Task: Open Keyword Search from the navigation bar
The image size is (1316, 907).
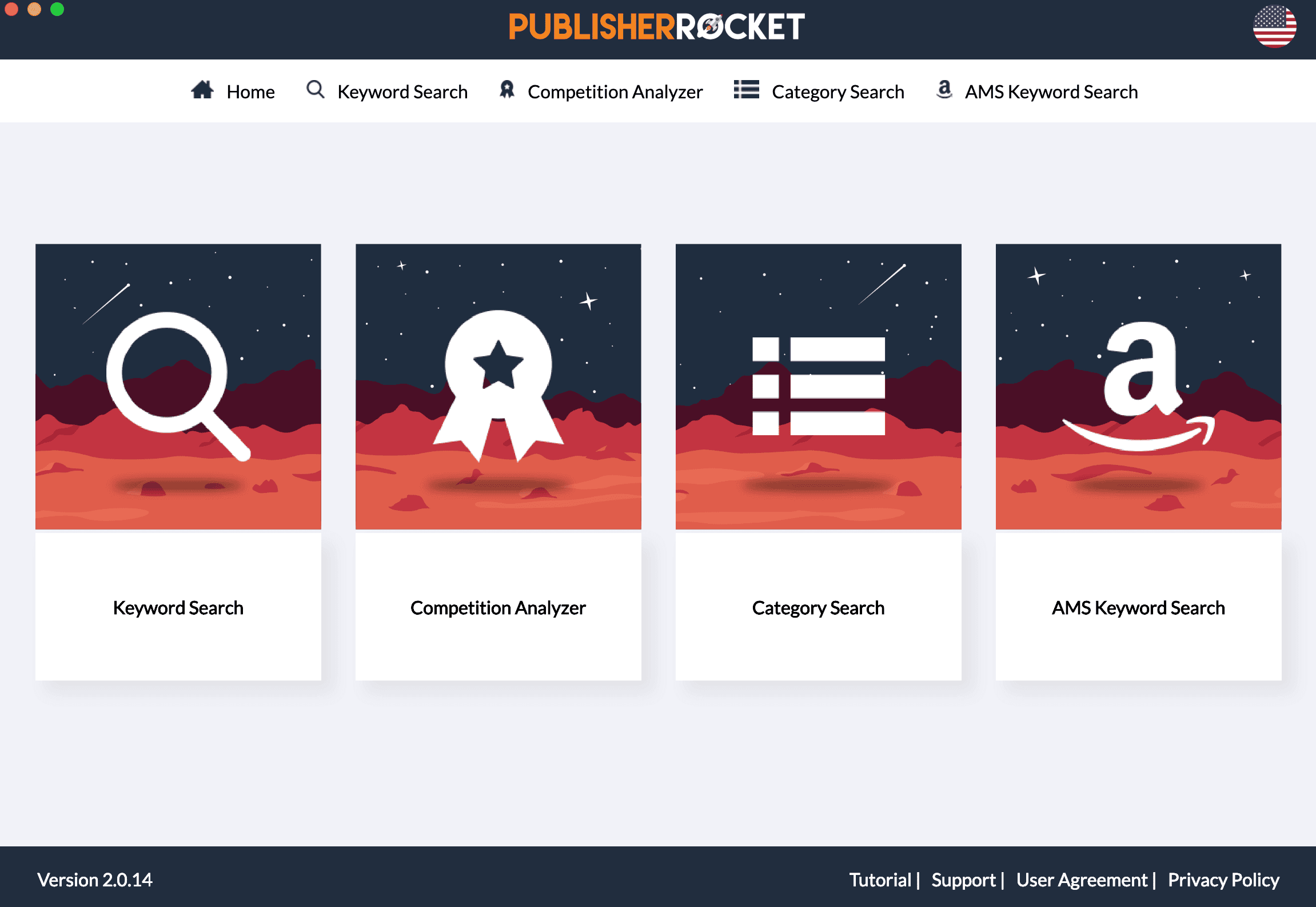Action: (402, 92)
